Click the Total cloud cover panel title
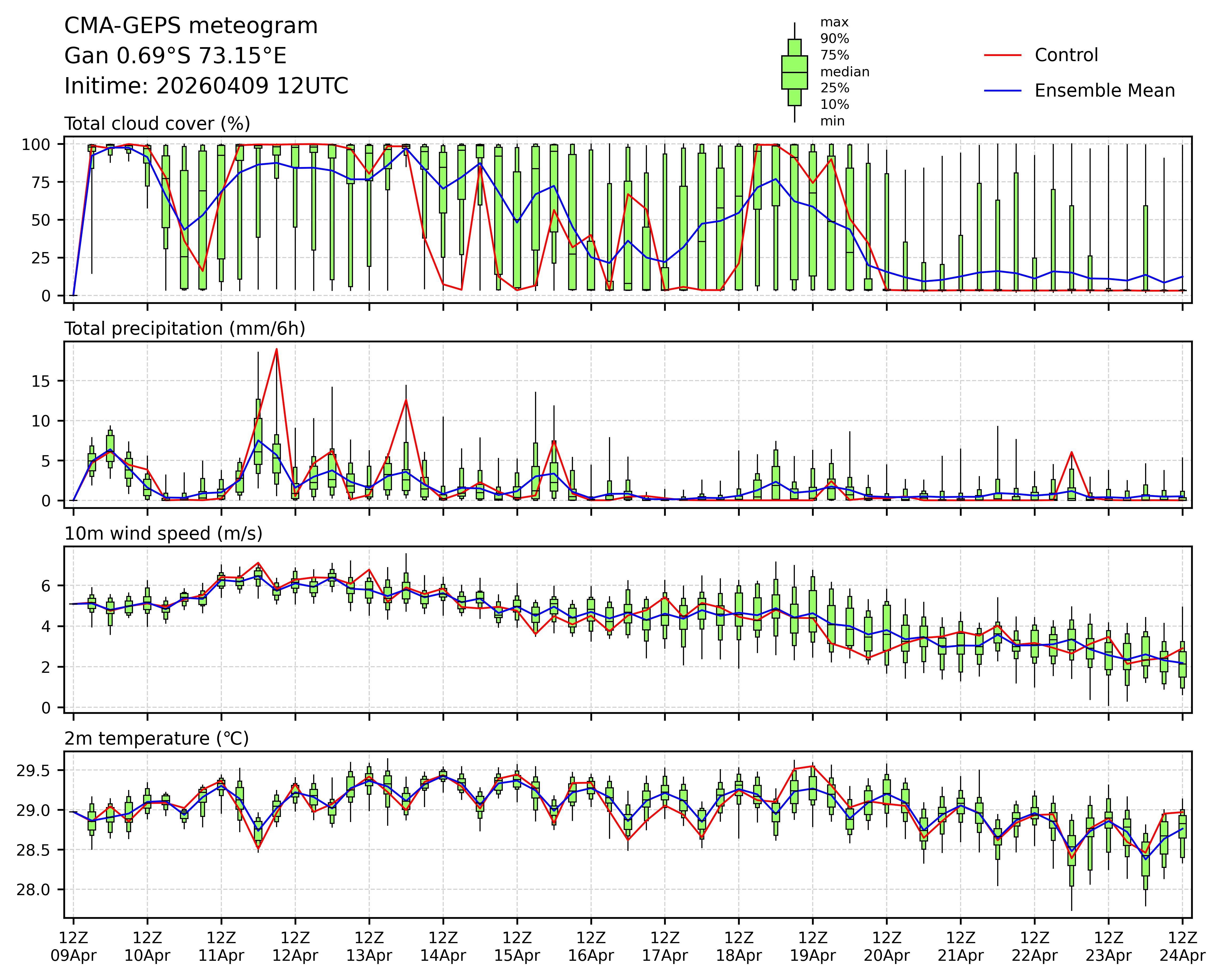Screen dimensions: 1222x980 click(x=157, y=124)
